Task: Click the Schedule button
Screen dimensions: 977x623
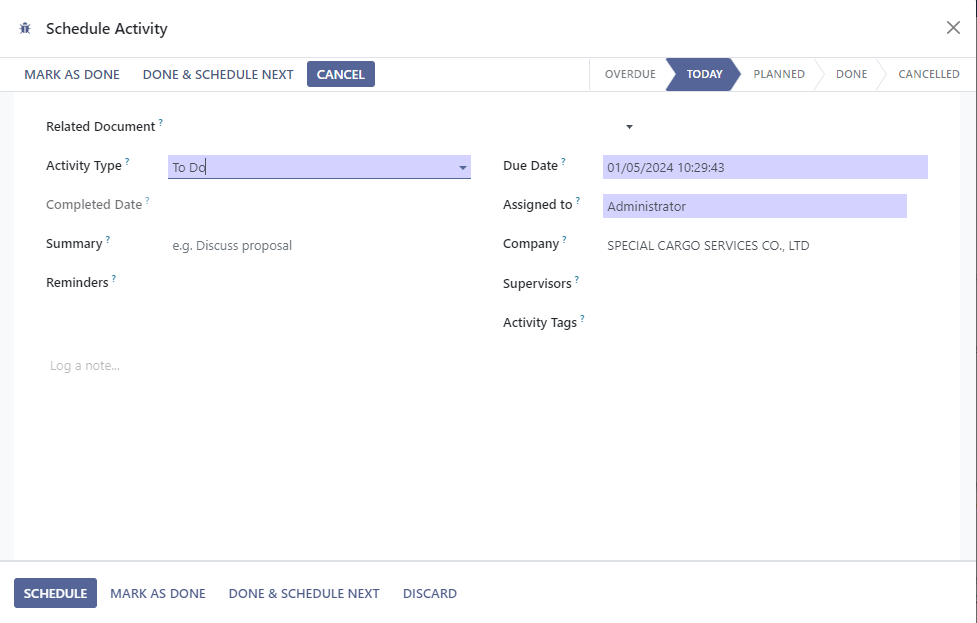Action: click(x=55, y=593)
